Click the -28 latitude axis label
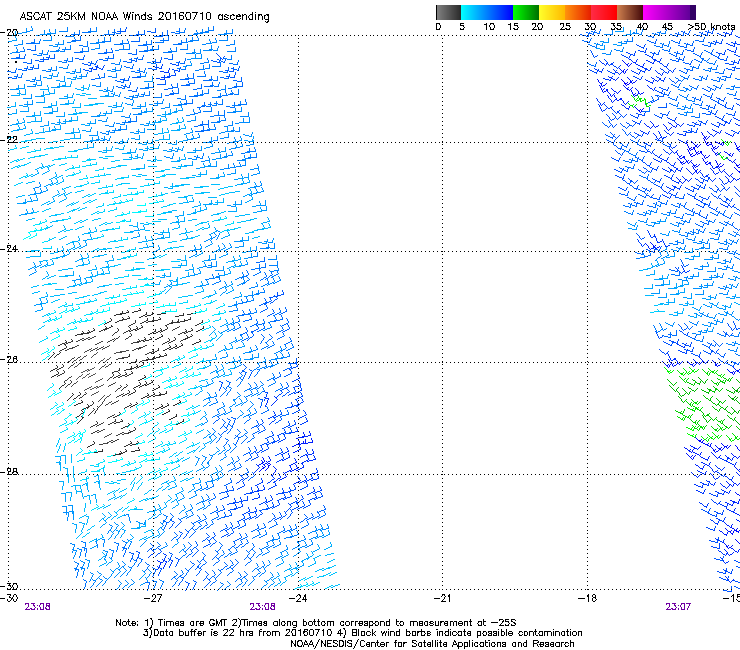This screenshot has height=650, width=740. tap(9, 472)
